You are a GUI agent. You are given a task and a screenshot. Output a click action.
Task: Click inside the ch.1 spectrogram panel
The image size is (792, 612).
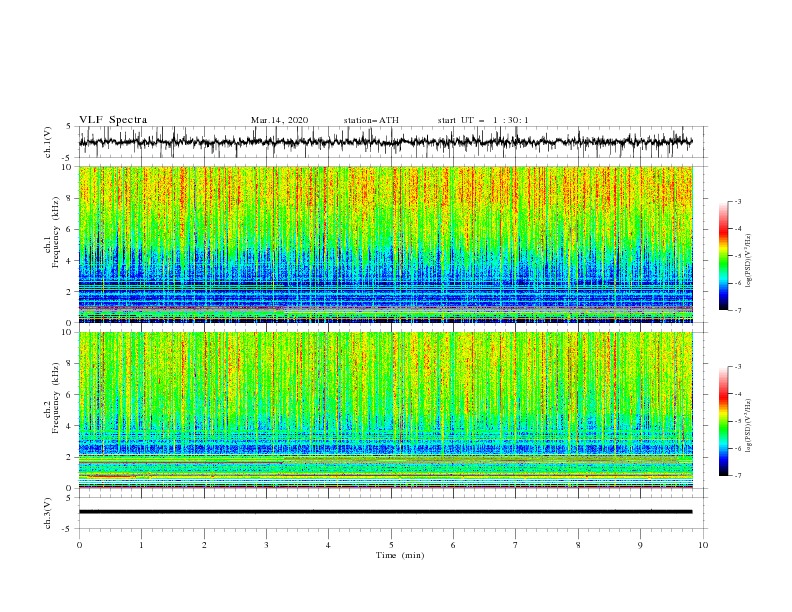pos(385,244)
